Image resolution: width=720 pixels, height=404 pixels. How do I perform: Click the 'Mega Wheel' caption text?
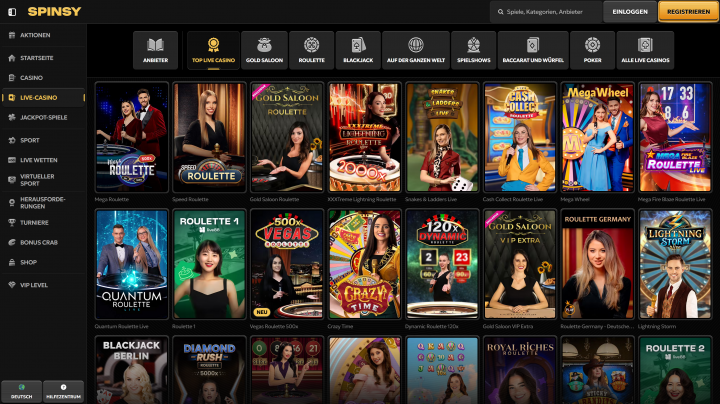[x=575, y=199]
